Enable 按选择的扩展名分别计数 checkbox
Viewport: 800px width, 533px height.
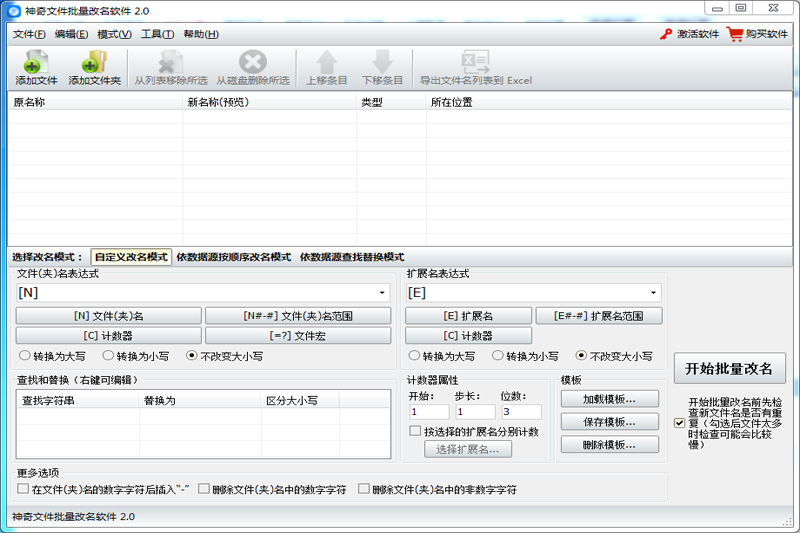tap(415, 431)
